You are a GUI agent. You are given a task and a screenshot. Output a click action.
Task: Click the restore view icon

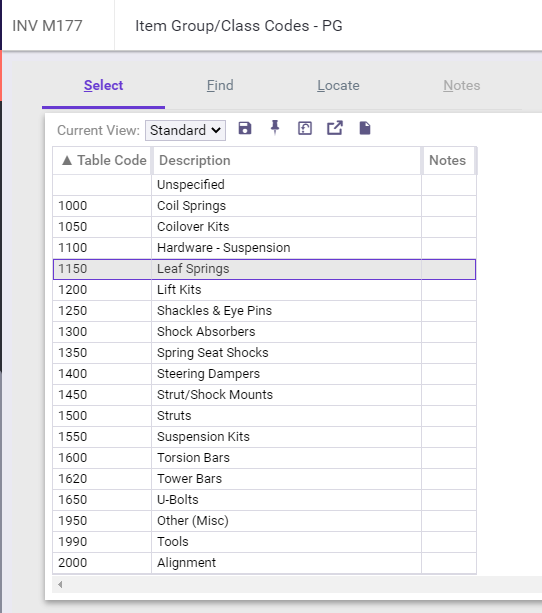click(305, 128)
